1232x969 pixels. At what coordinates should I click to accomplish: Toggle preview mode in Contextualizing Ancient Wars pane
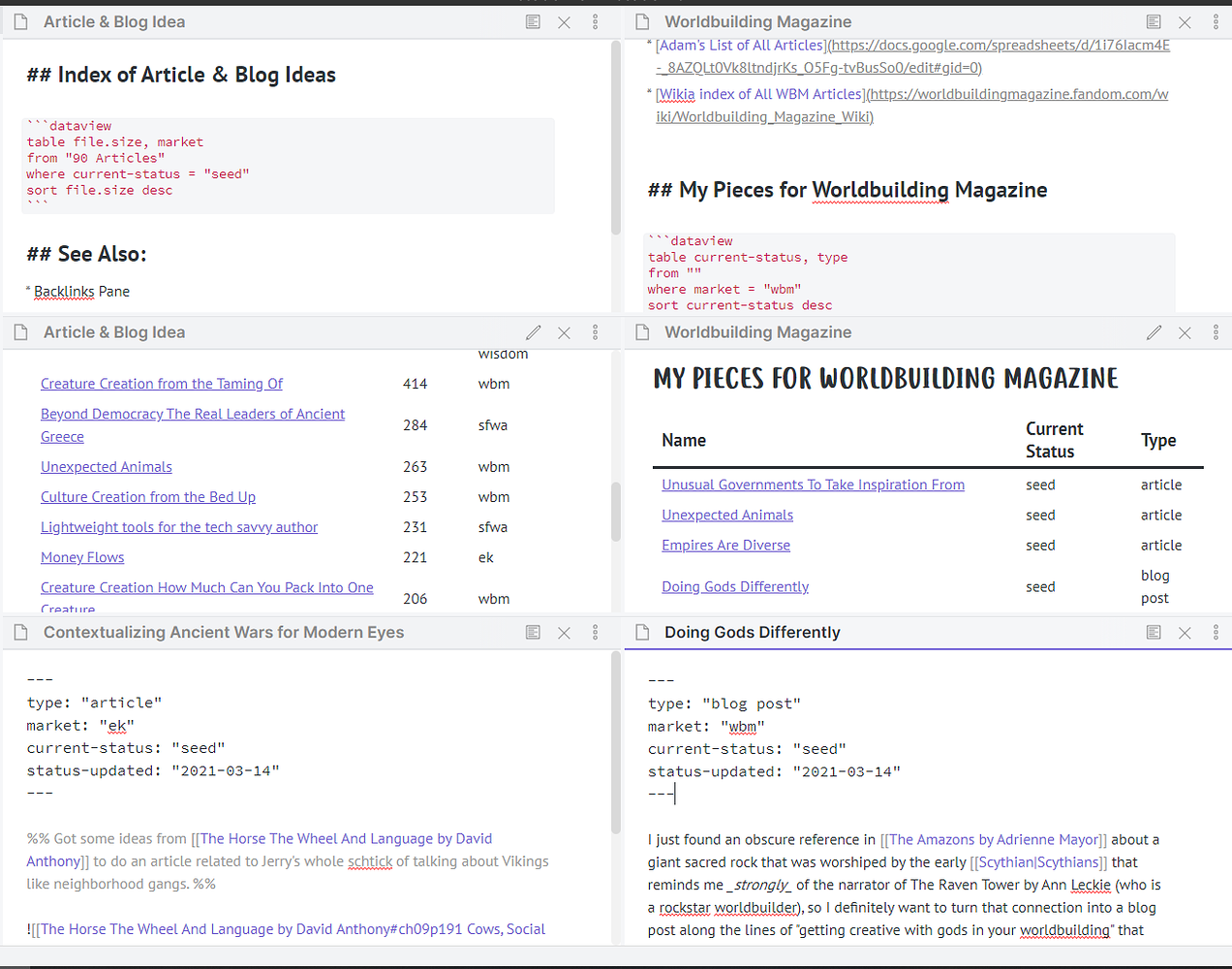(533, 632)
